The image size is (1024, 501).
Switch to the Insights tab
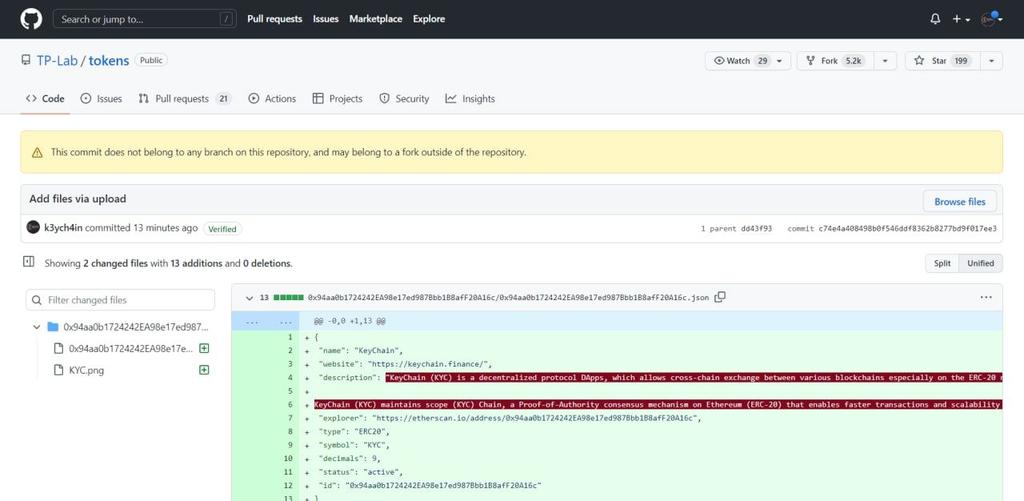tap(470, 99)
